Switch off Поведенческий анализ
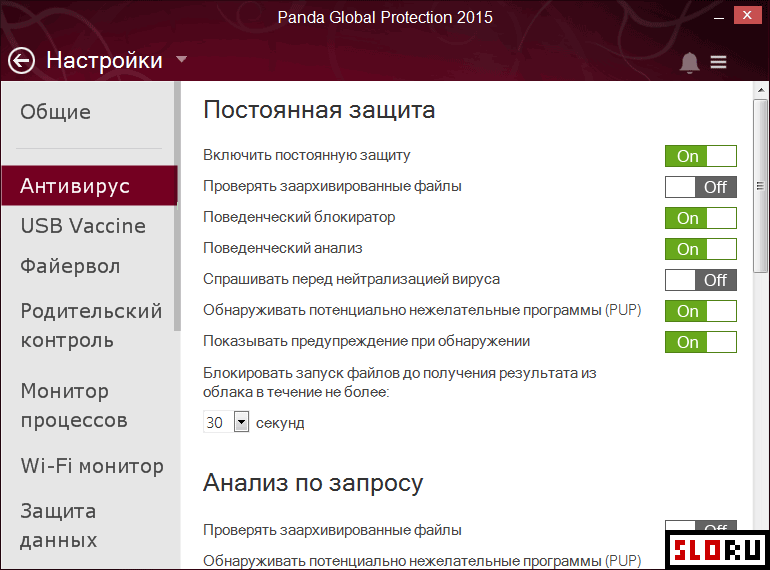The width and height of the screenshot is (770, 570). (x=700, y=249)
